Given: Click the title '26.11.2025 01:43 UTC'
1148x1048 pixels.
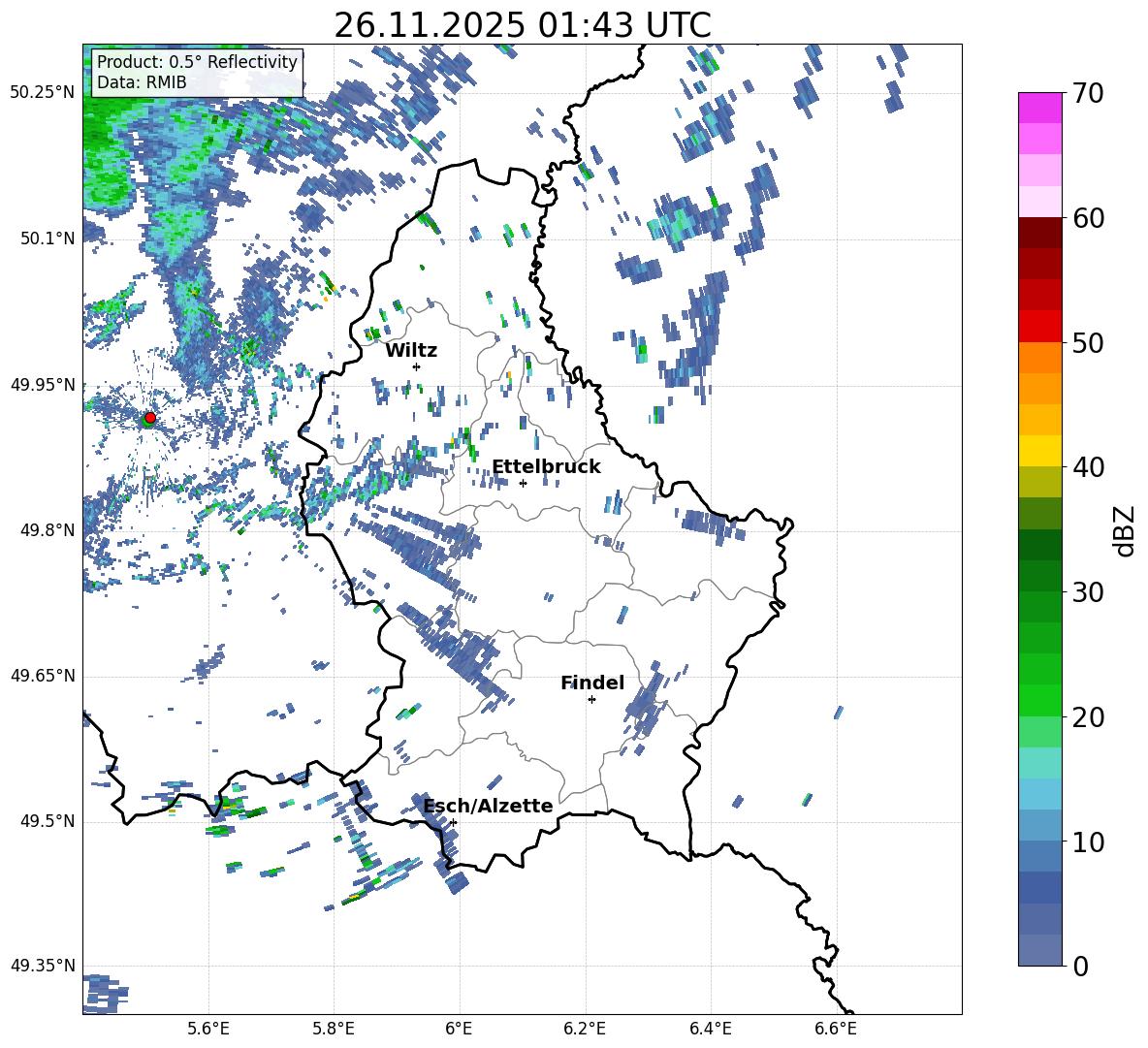Looking at the screenshot, I should [523, 25].
